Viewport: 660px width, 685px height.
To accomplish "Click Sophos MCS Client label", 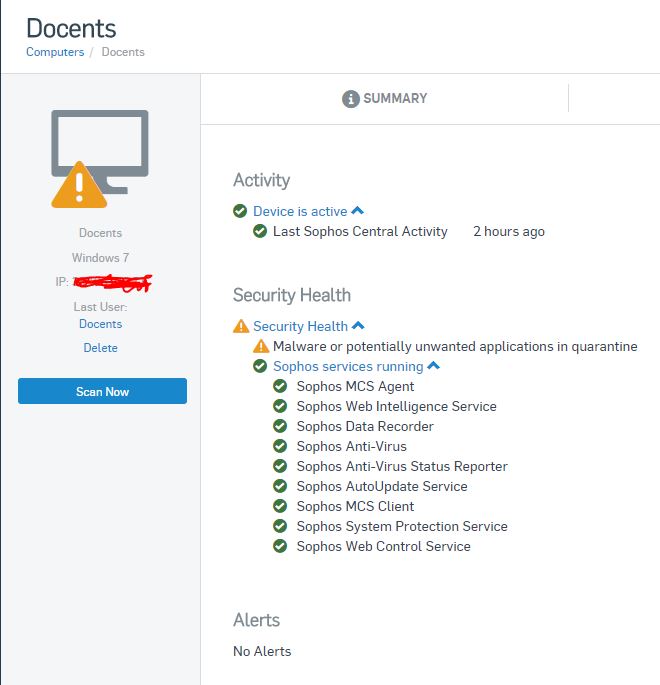I will (355, 506).
